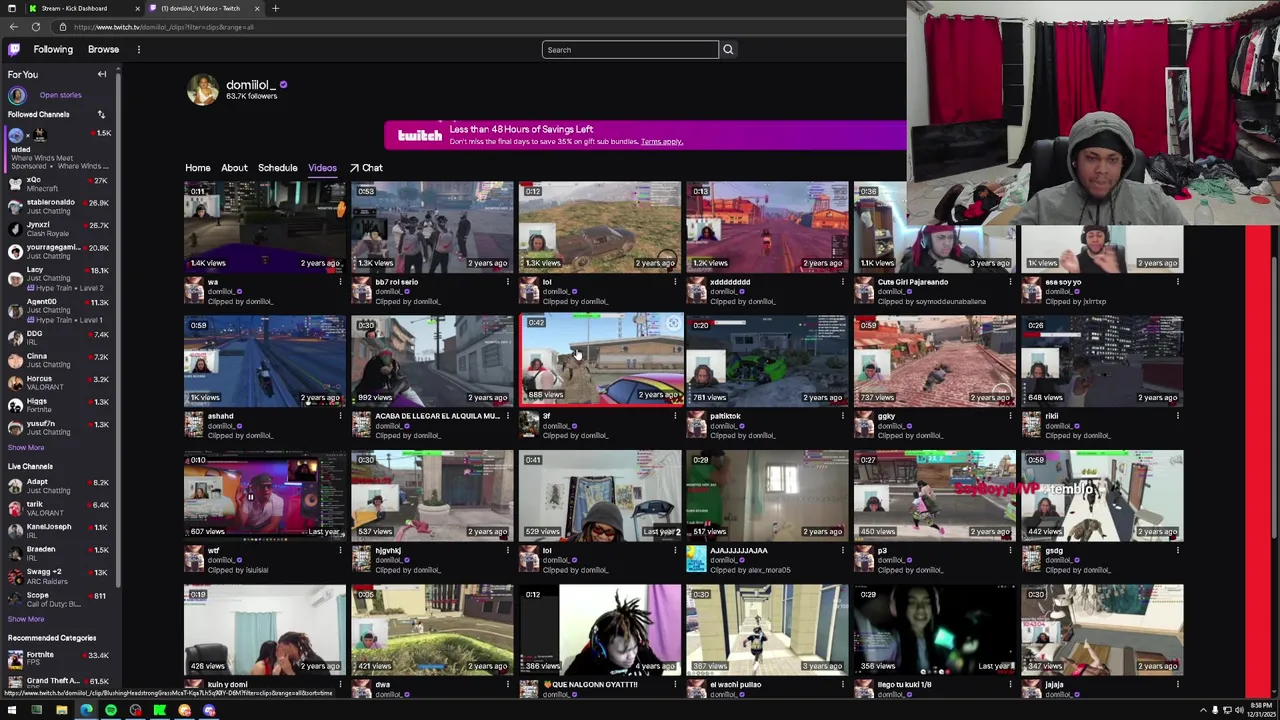
Task: Open Cinna channel in sidebar
Action: coord(58,360)
